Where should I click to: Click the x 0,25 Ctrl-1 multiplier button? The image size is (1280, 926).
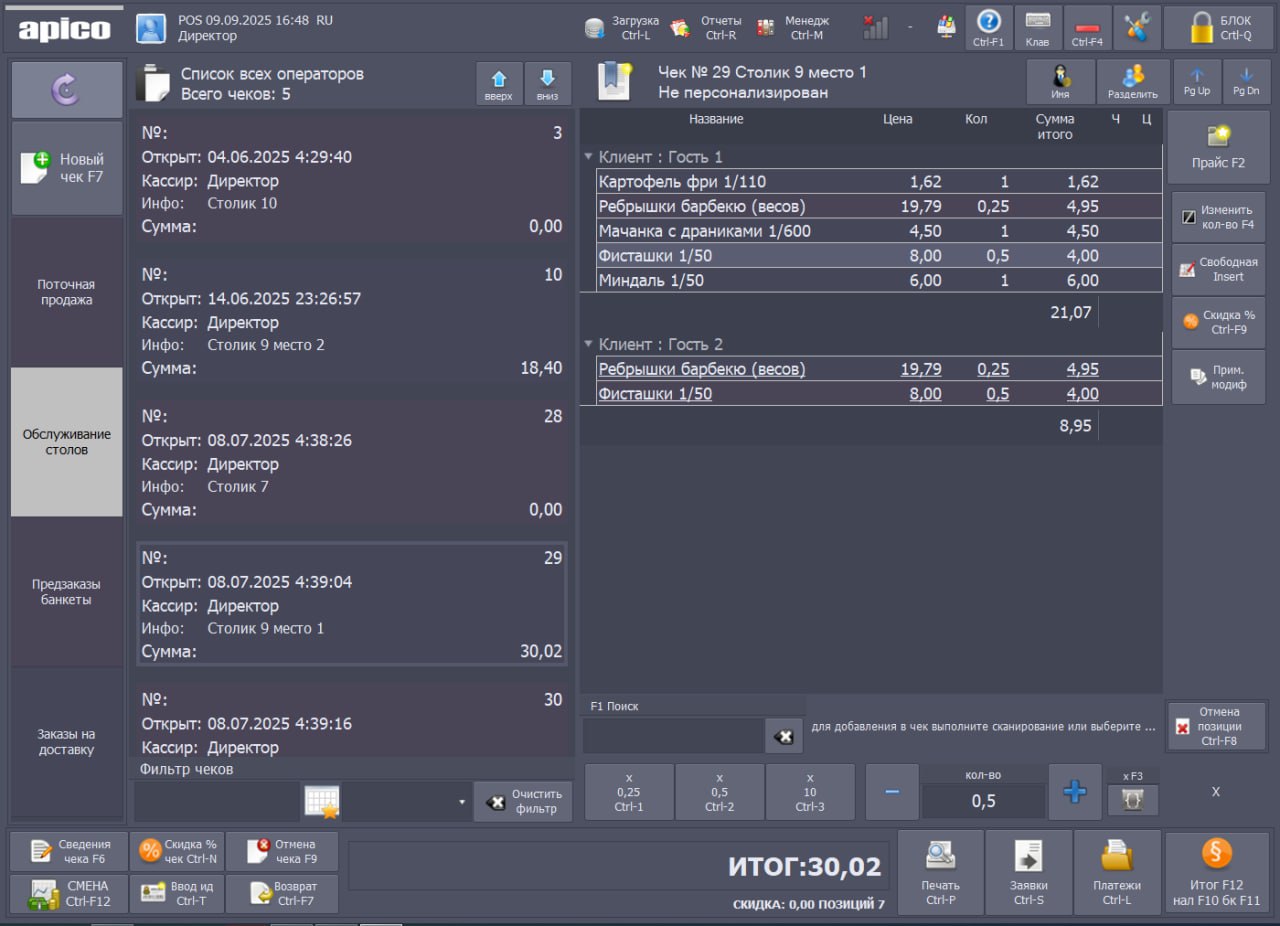tap(629, 792)
